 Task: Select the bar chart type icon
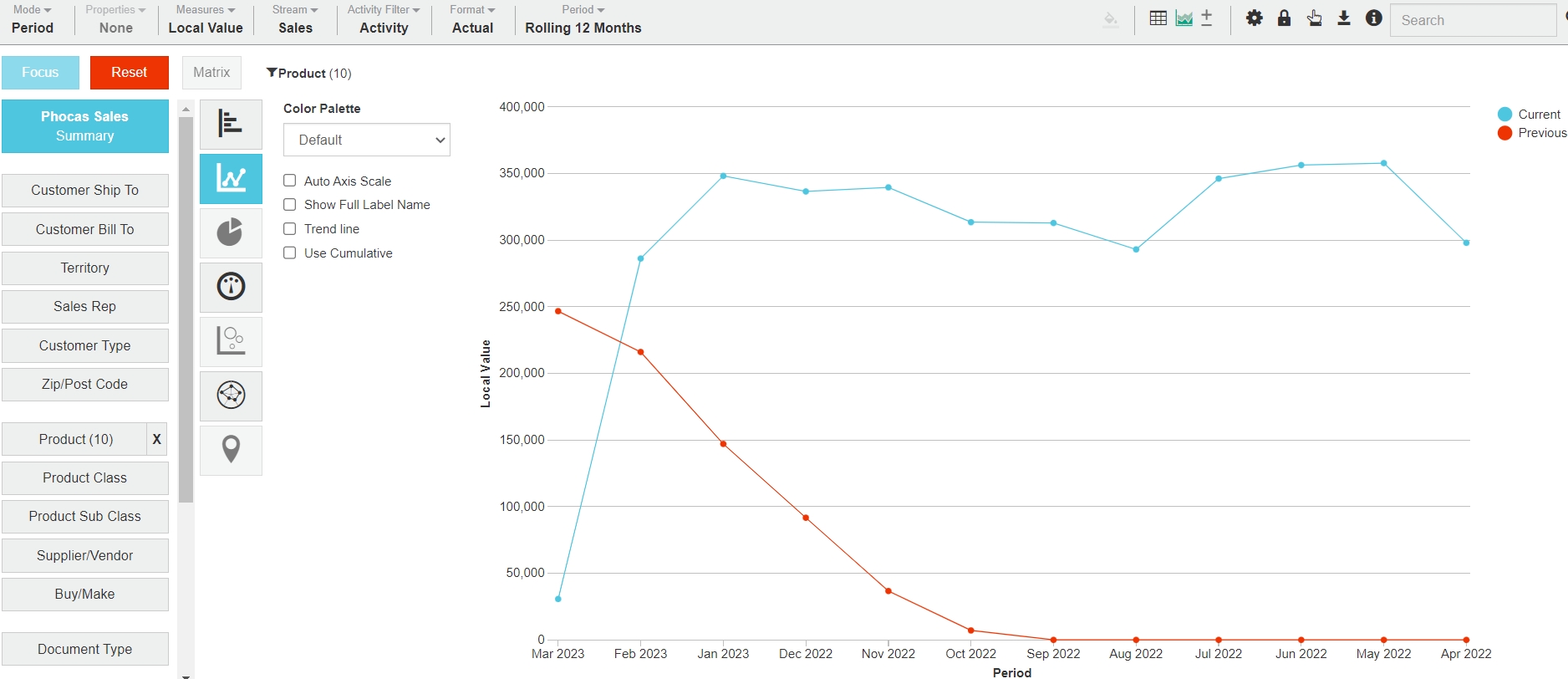click(x=231, y=124)
